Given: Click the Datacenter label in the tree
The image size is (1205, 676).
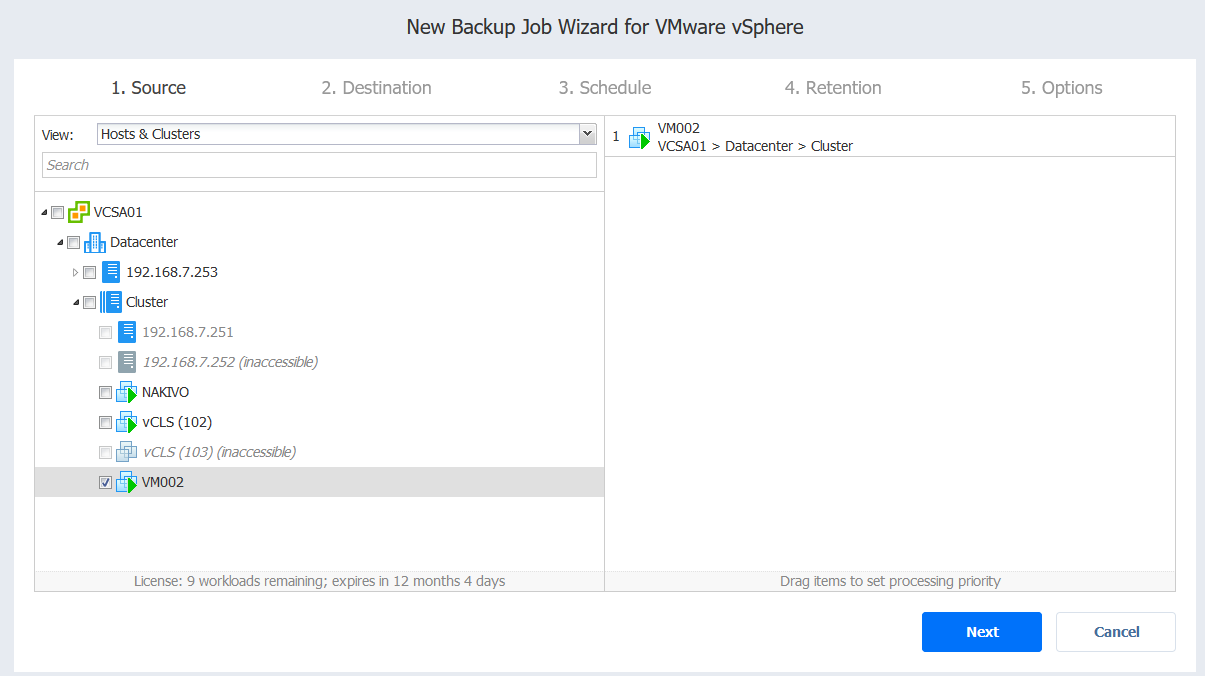Looking at the screenshot, I should click(x=144, y=242).
